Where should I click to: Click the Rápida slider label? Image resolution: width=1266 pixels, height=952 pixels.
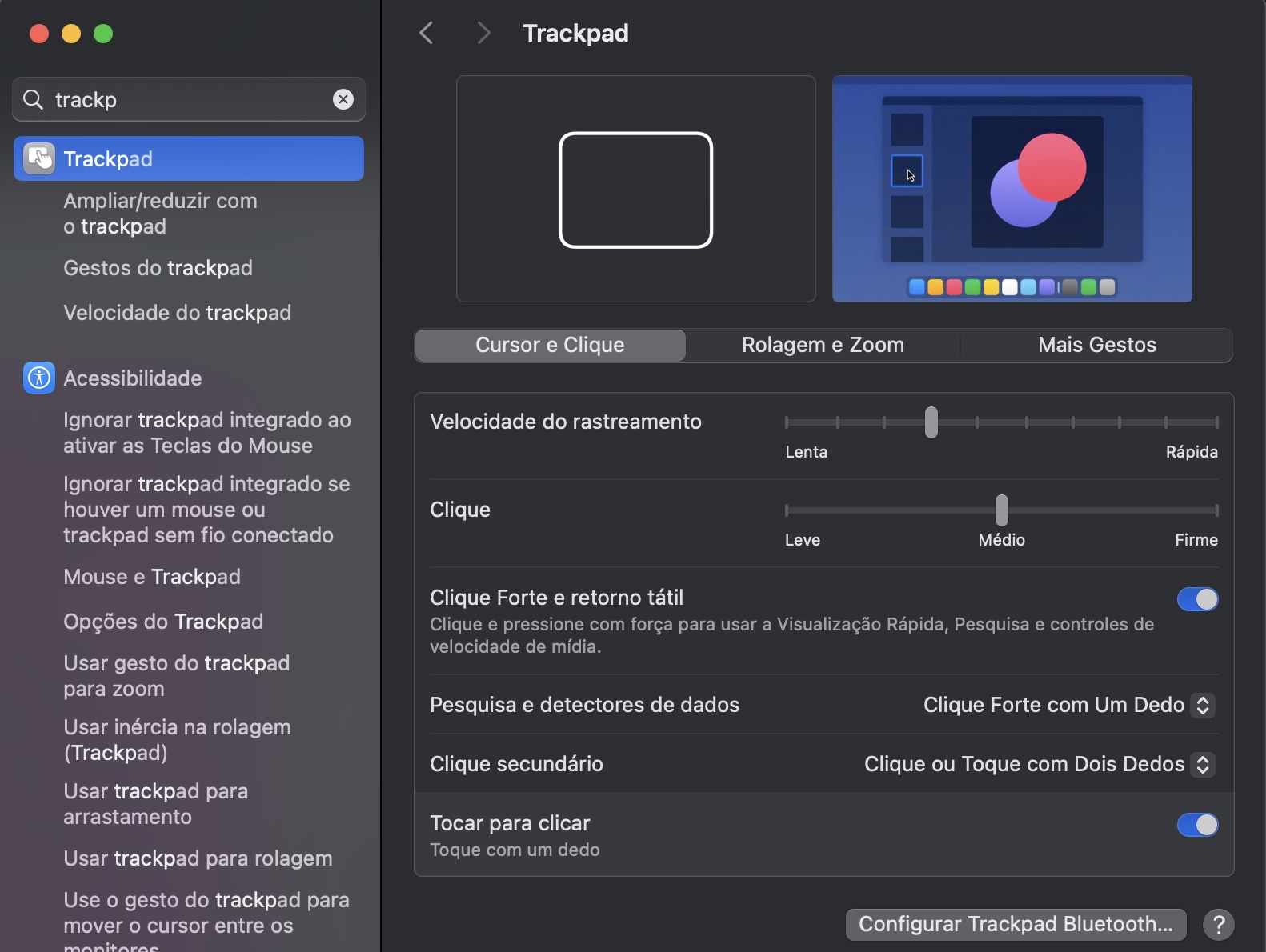1192,452
